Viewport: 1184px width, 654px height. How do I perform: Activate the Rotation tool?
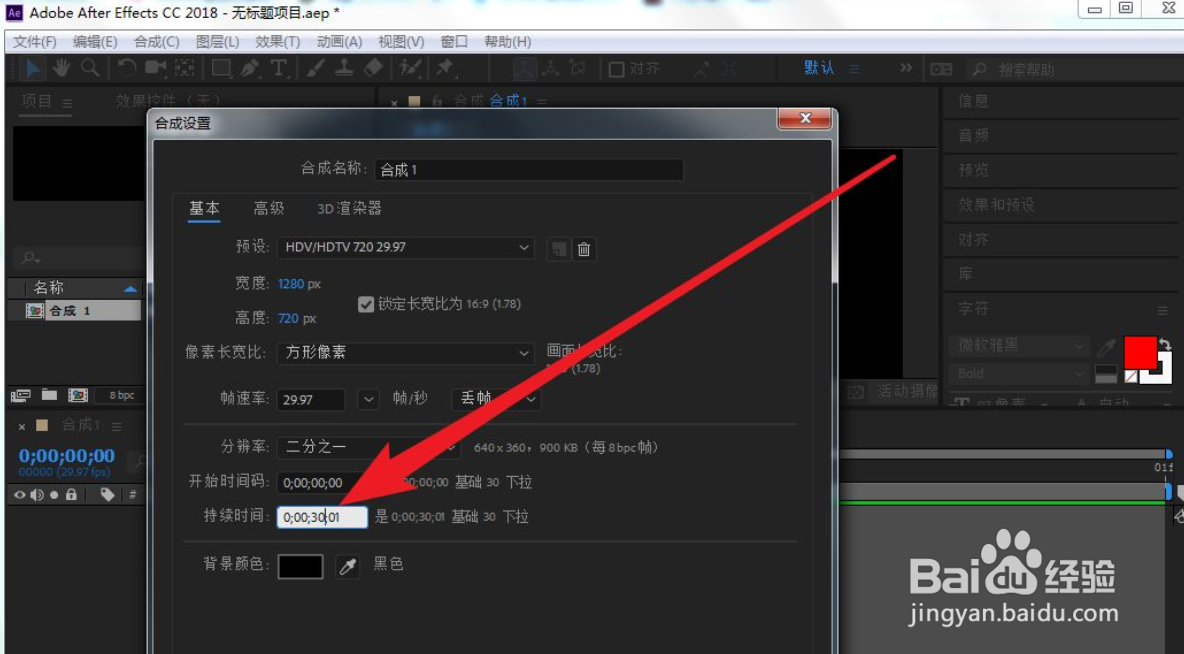127,69
